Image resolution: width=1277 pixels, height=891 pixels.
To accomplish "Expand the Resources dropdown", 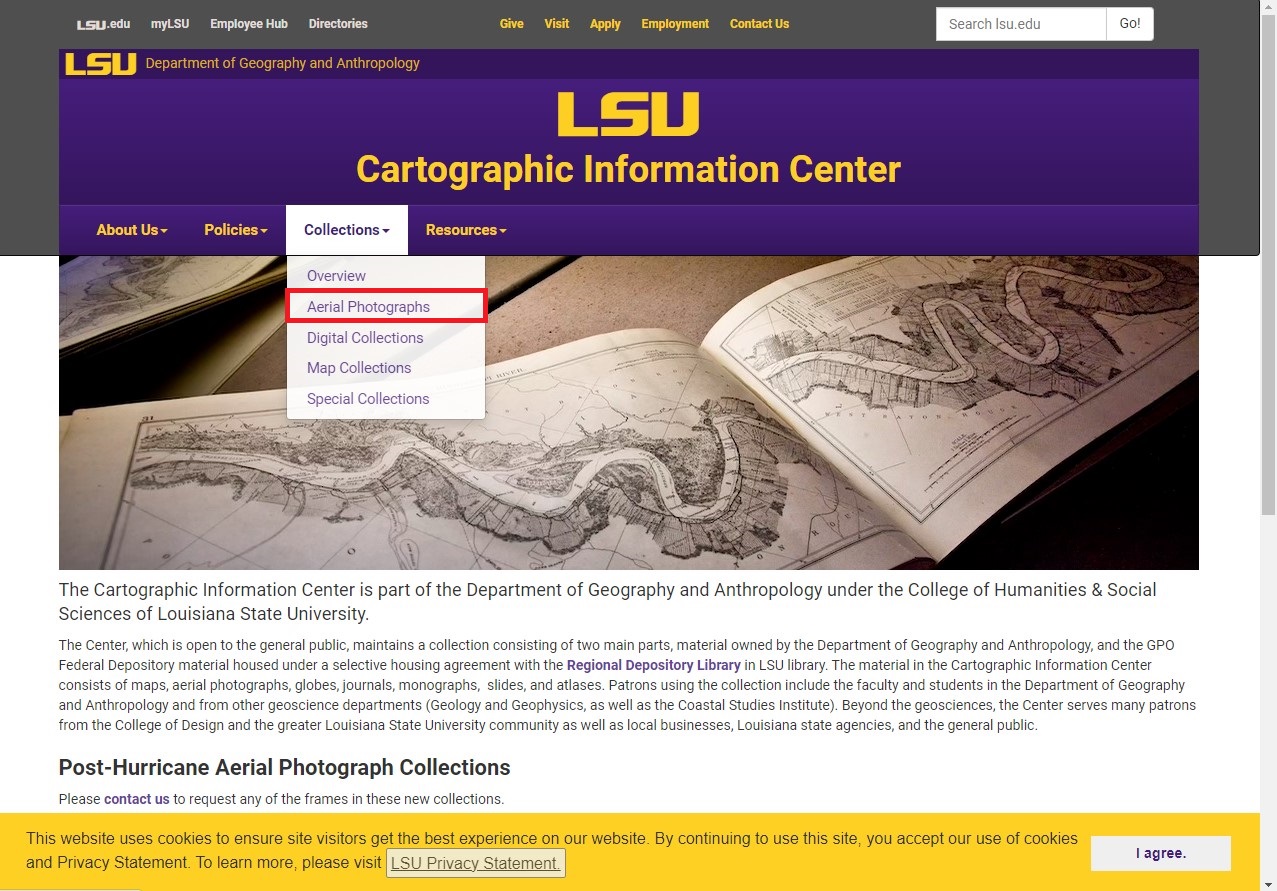I will (x=466, y=230).
